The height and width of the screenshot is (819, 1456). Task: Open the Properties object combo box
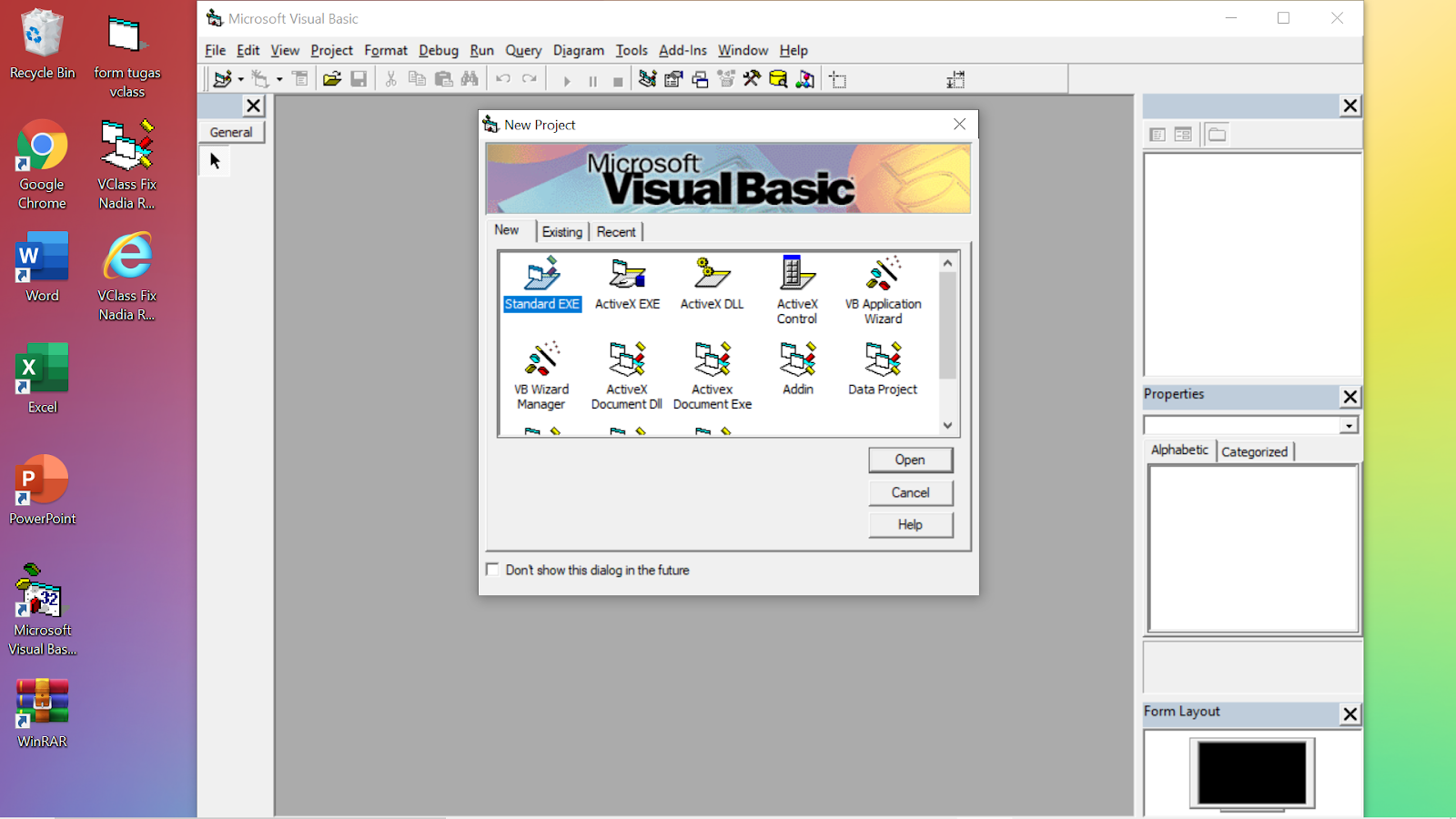(x=1348, y=424)
